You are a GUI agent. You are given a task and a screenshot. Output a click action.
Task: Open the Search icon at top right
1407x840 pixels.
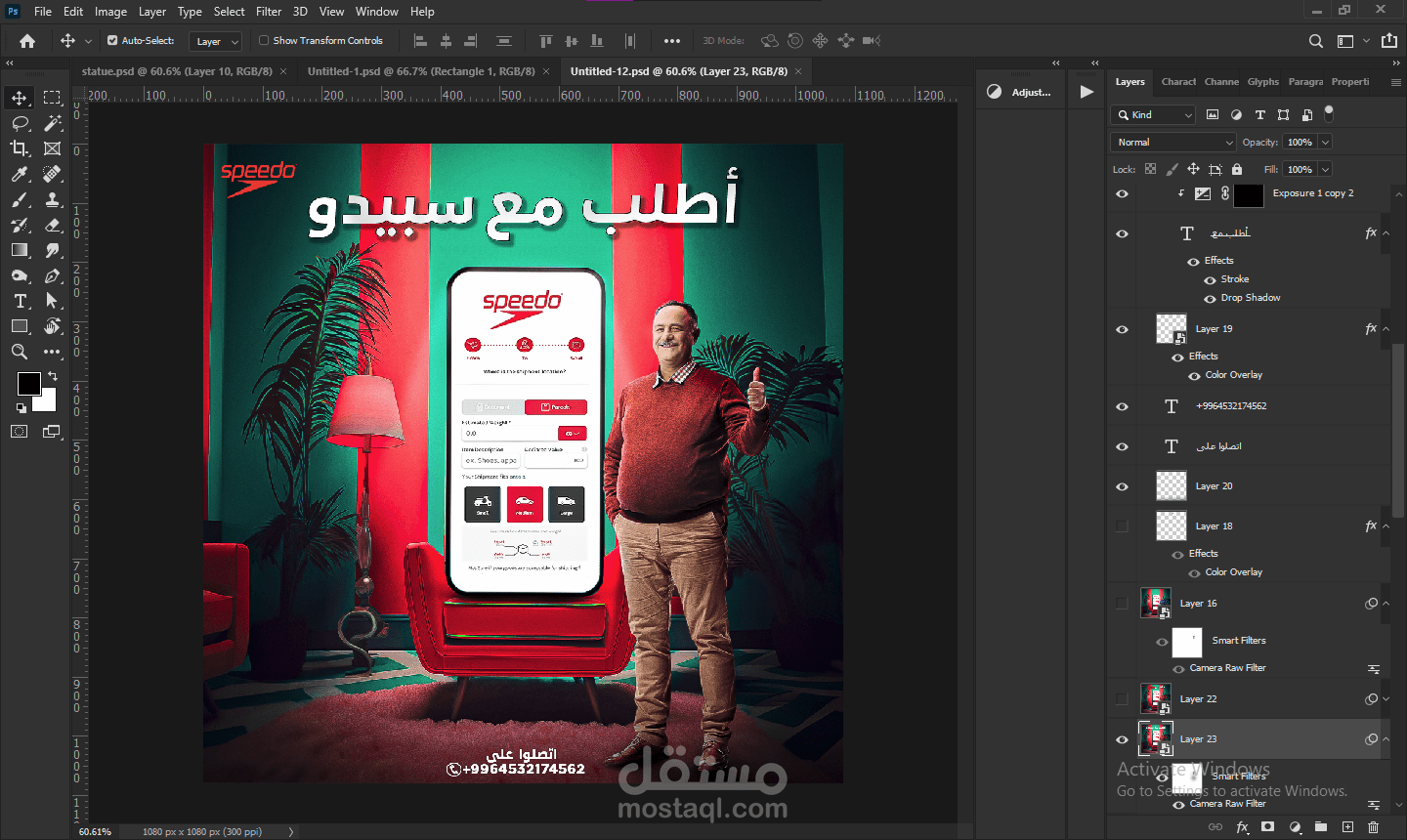tap(1316, 41)
